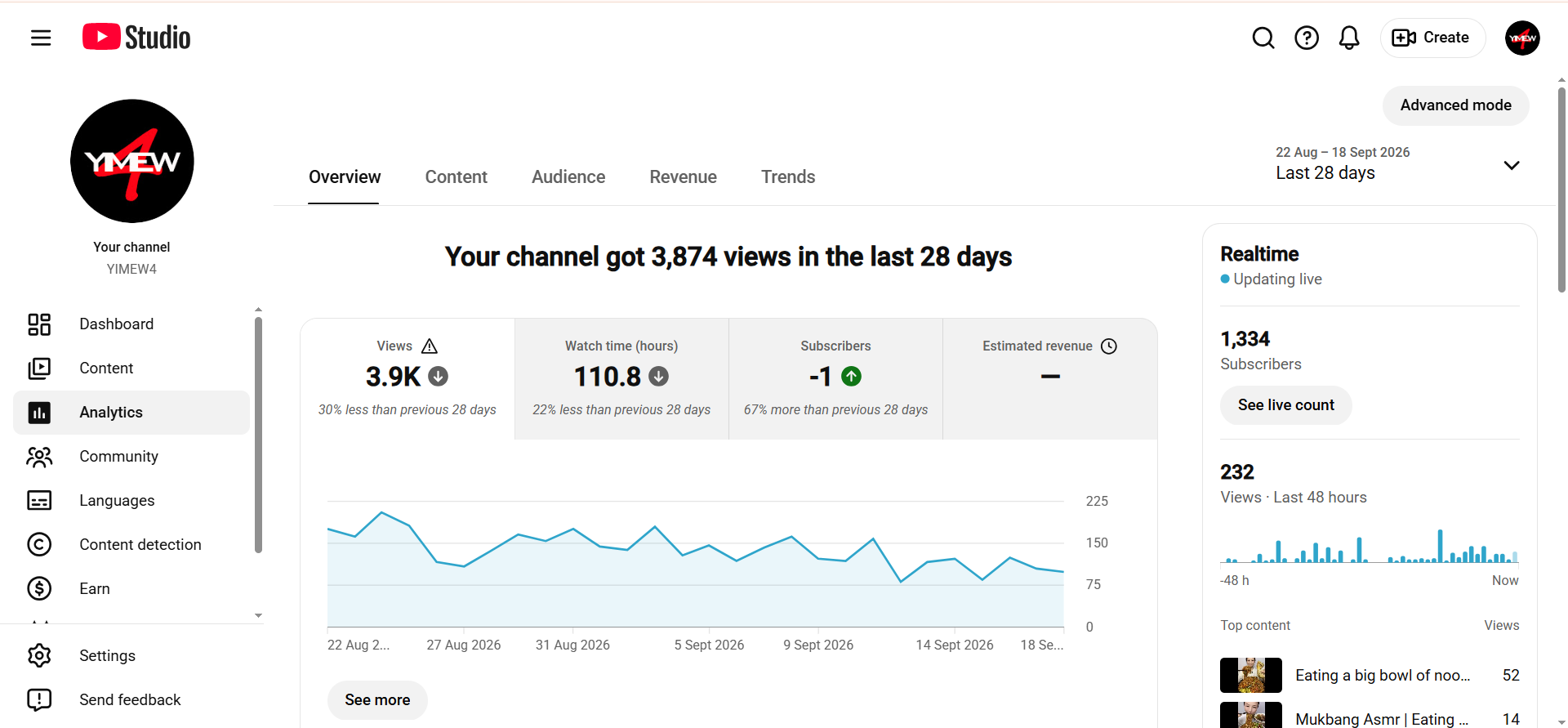Switch to the Audience tab

pyautogui.click(x=568, y=177)
